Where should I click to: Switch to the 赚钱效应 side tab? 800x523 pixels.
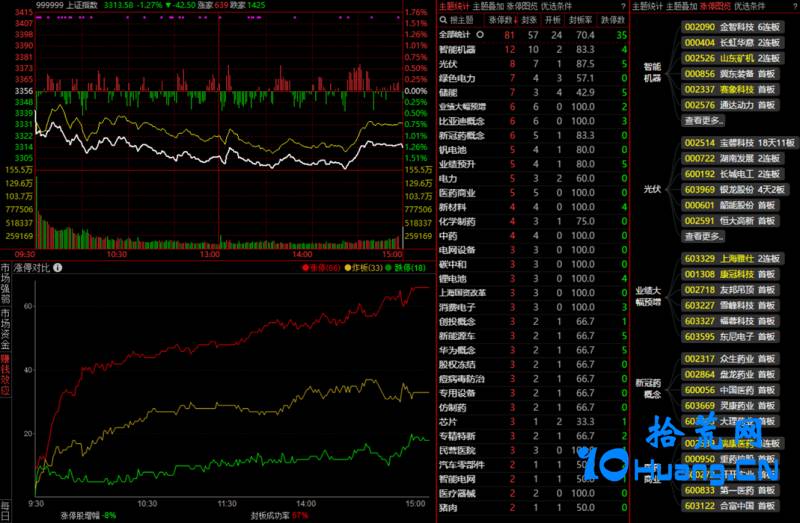click(x=5, y=375)
